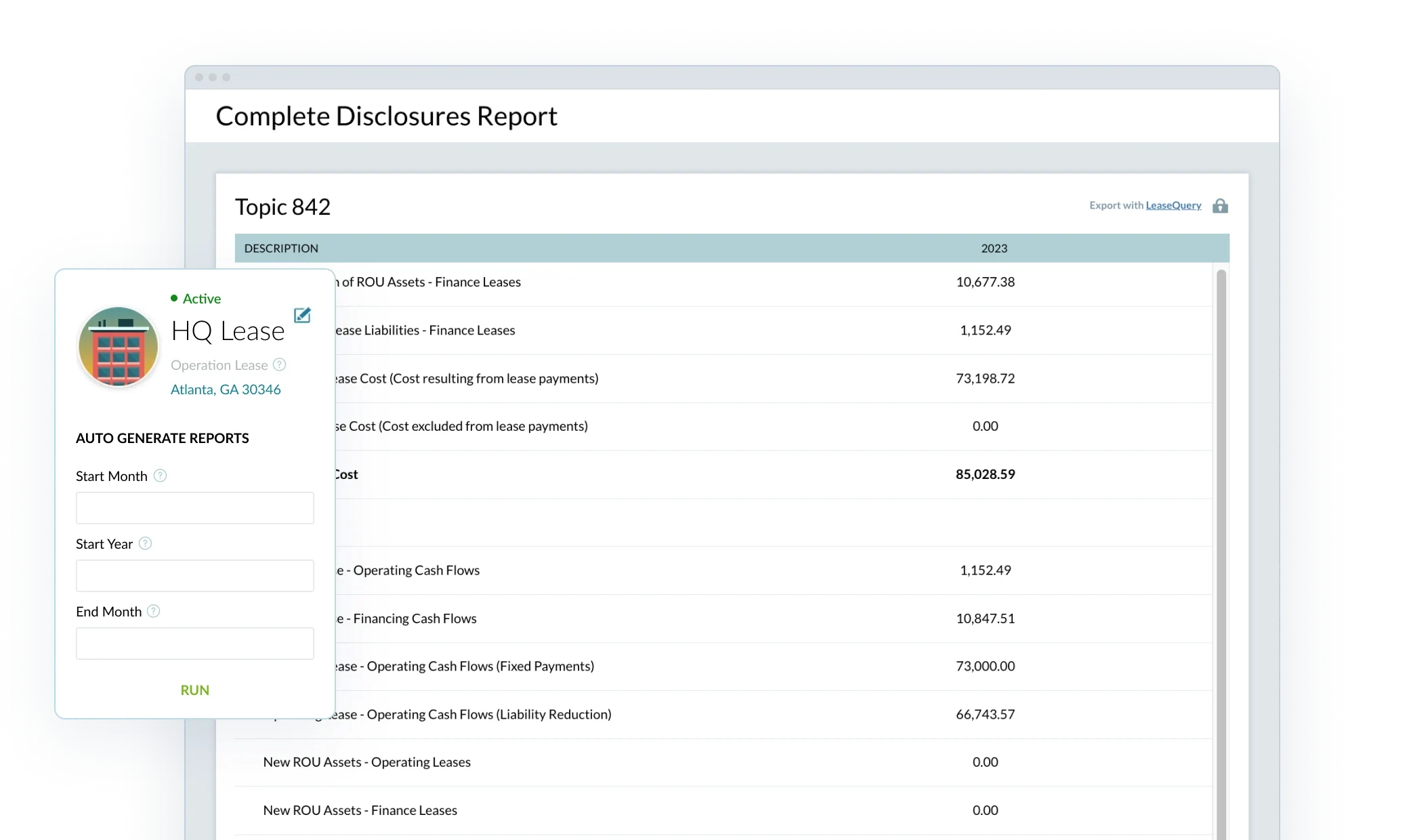1409x840 pixels.
Task: Open the Atlanta, GA 30346 address link
Action: tap(226, 390)
